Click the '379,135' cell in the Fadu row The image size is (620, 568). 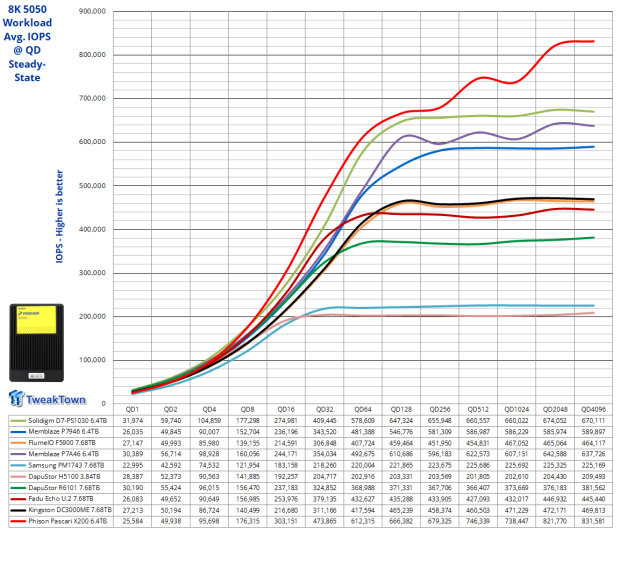pos(324,499)
